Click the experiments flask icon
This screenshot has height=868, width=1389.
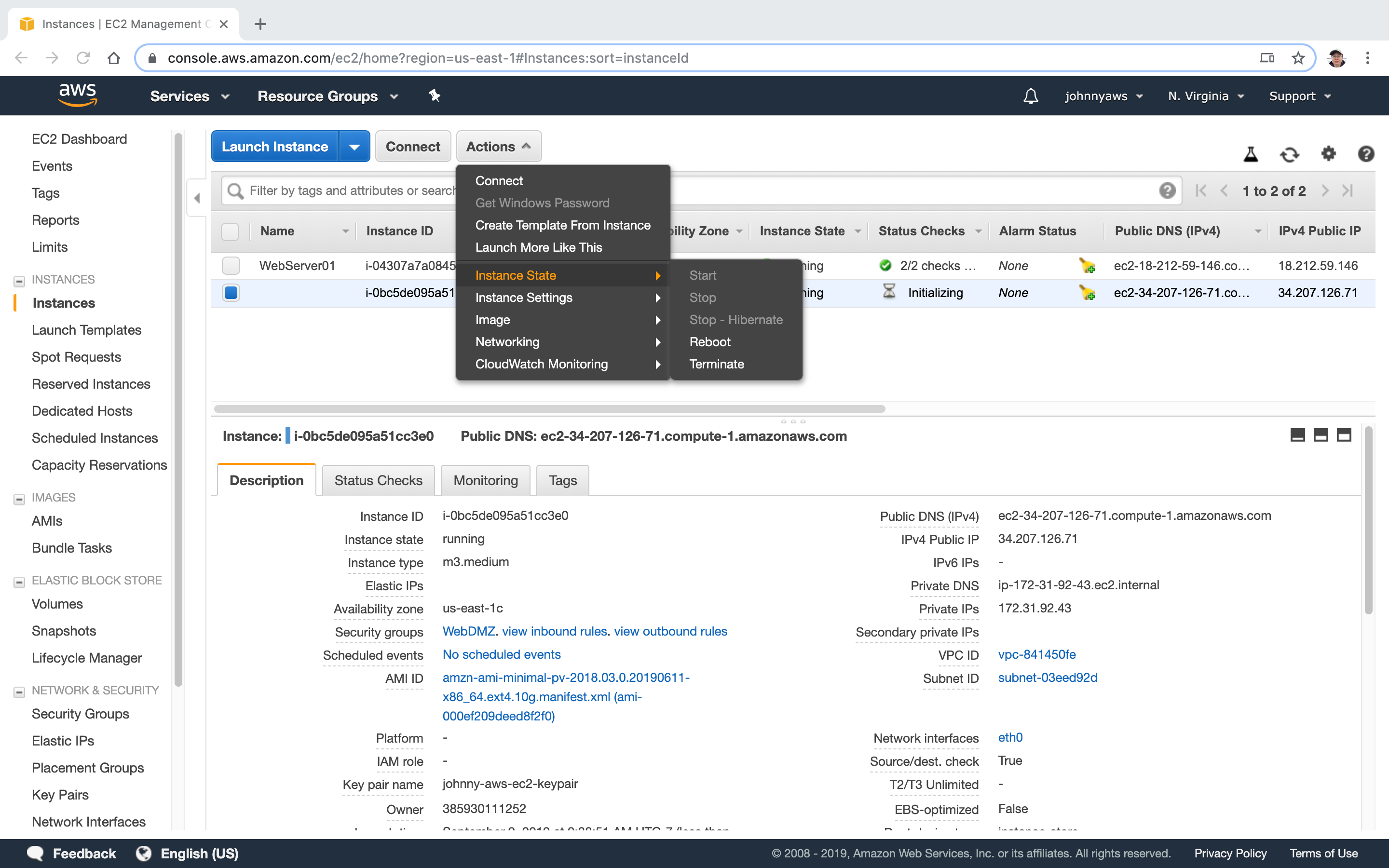click(x=1251, y=154)
